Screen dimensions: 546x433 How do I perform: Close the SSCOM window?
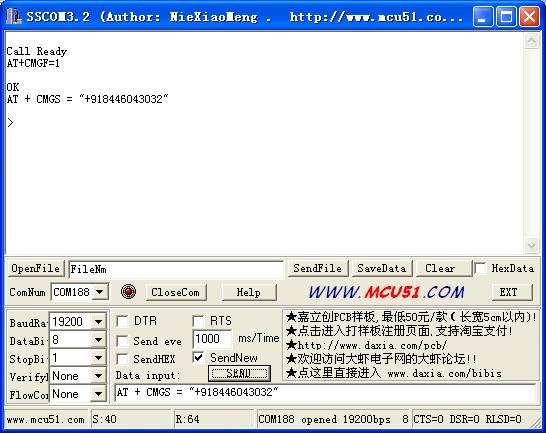click(529, 16)
